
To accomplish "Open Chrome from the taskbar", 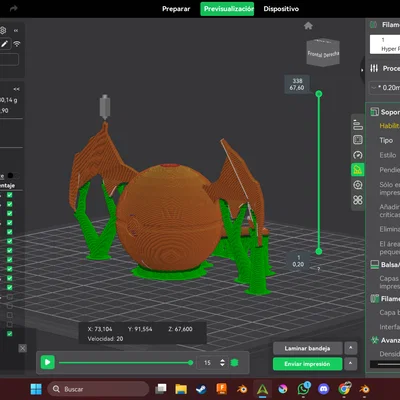I will (x=344, y=389).
